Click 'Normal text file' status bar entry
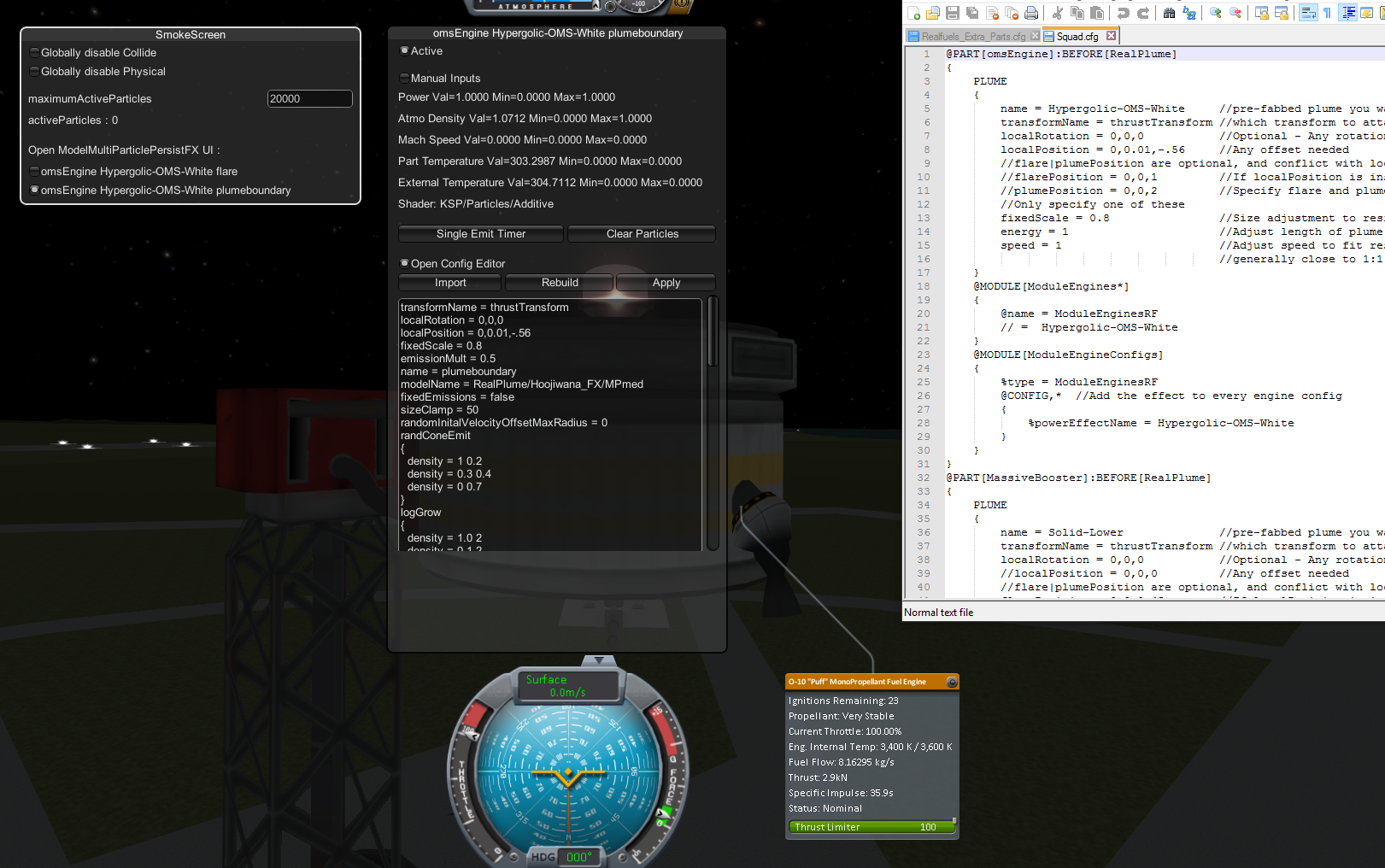Image resolution: width=1385 pixels, height=868 pixels. (x=938, y=613)
